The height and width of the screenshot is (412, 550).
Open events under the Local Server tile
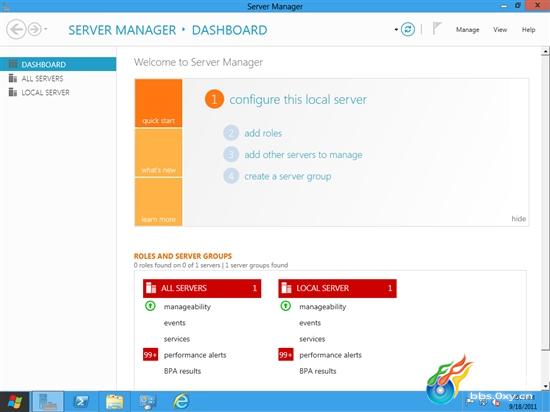(310, 323)
